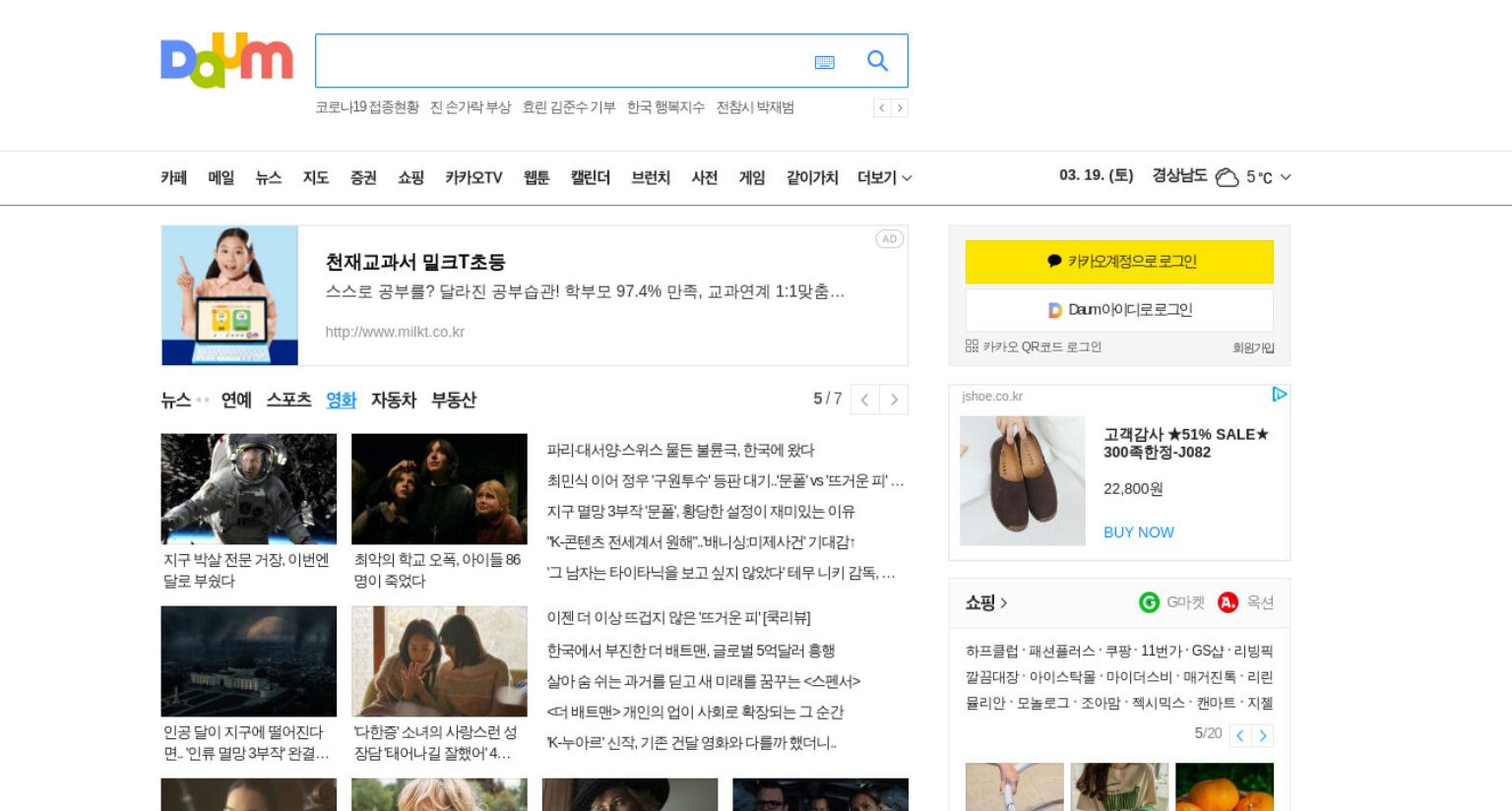Viewport: 1512px width, 811px height.
Task: Click the Daum logo
Action: pyautogui.click(x=226, y=60)
